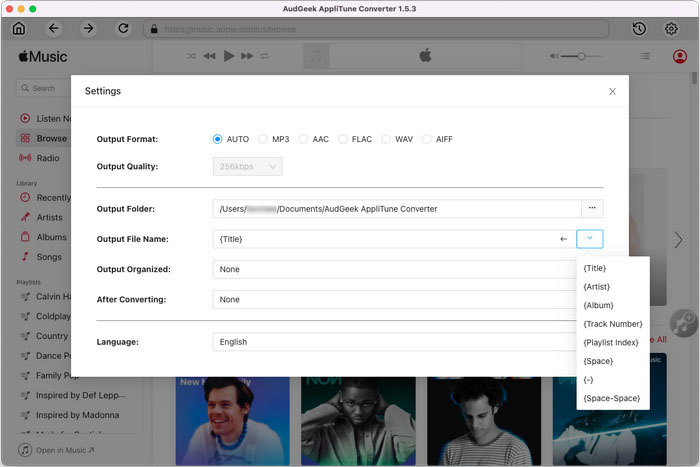700x467 pixels.
Task: Open the Output Organized dropdown
Action: 394,269
